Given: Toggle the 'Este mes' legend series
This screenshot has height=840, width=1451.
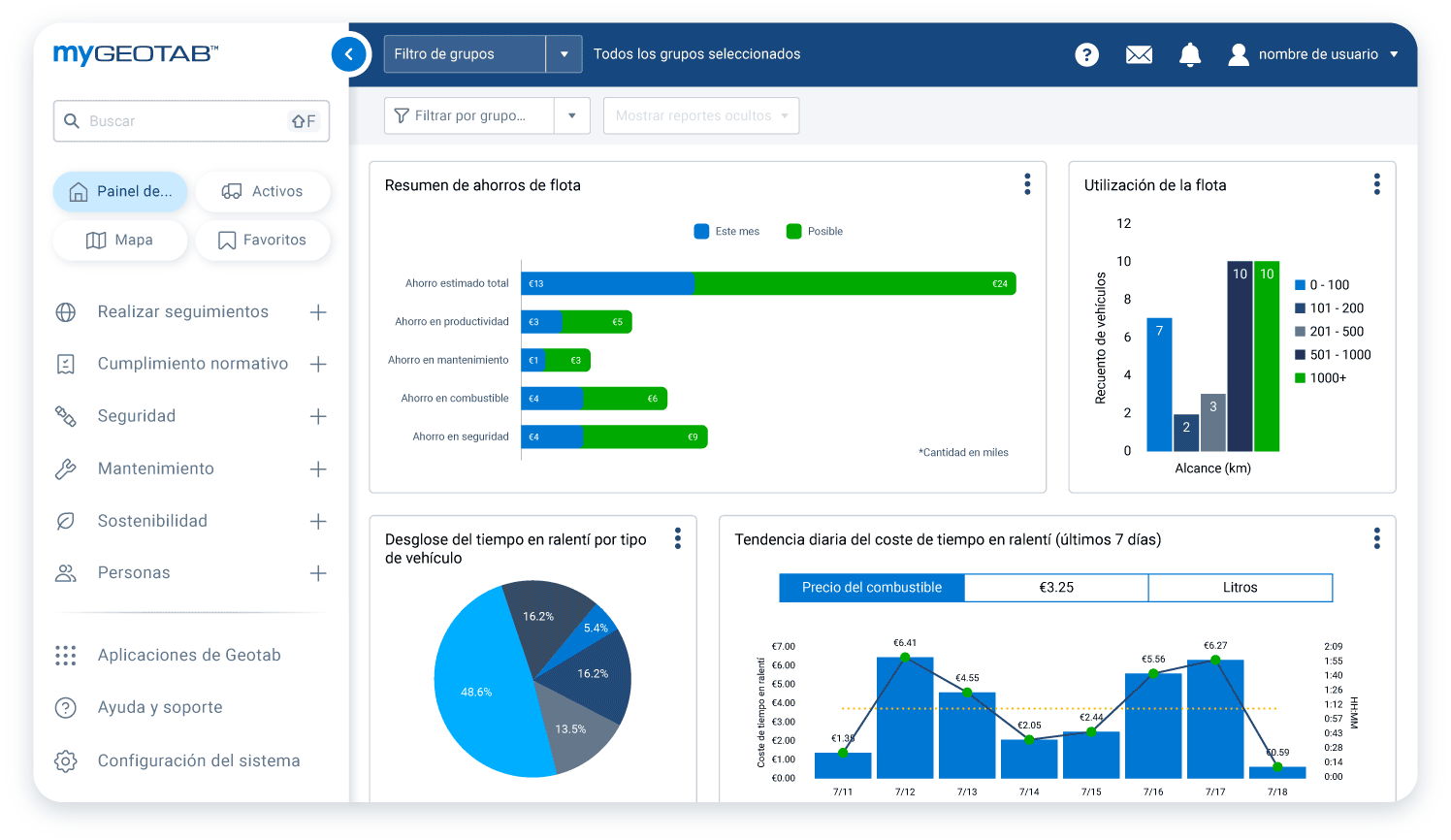Looking at the screenshot, I should [x=726, y=231].
